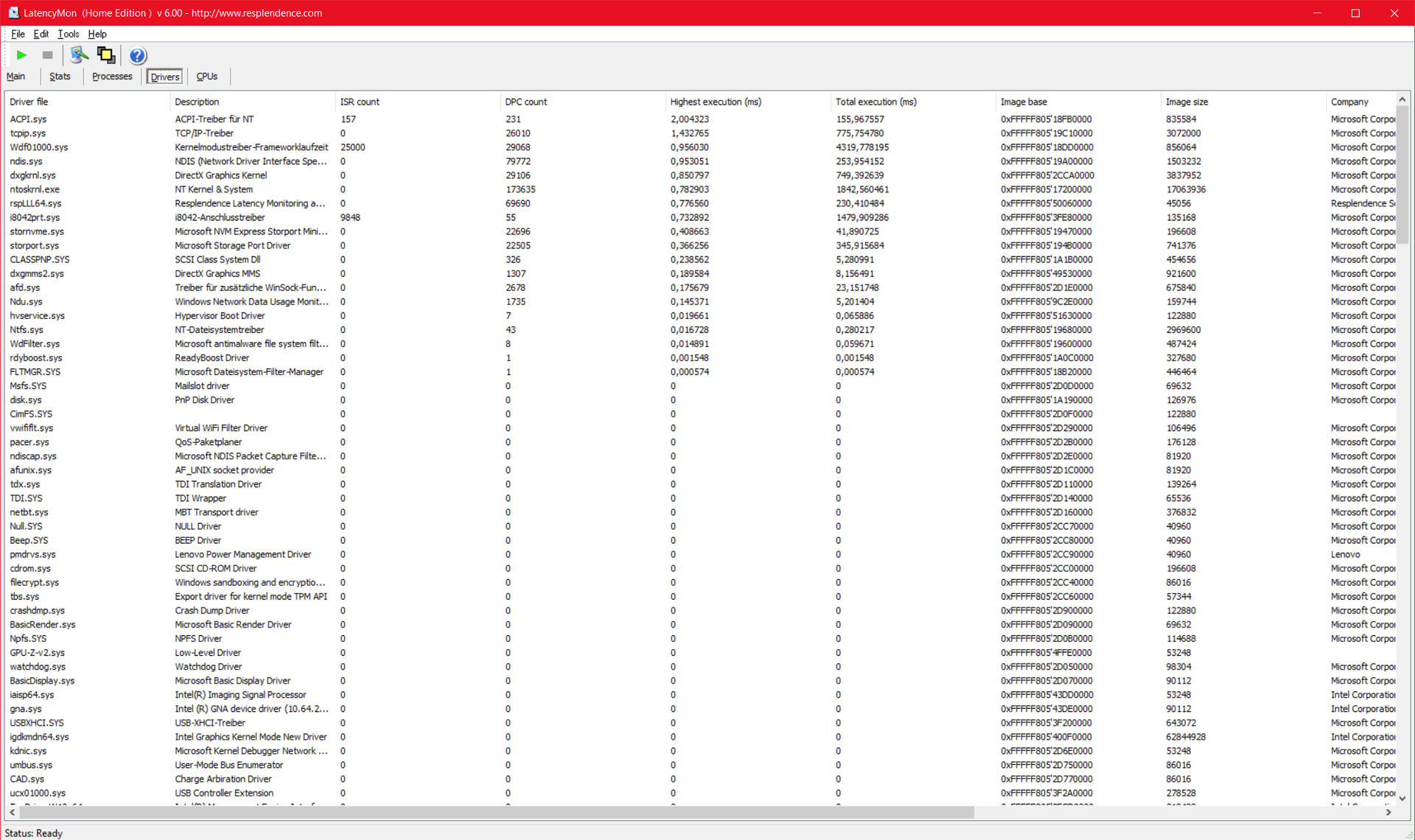Select the rspLLL64.sys driver entry
The width and height of the screenshot is (1415, 840).
[35, 203]
